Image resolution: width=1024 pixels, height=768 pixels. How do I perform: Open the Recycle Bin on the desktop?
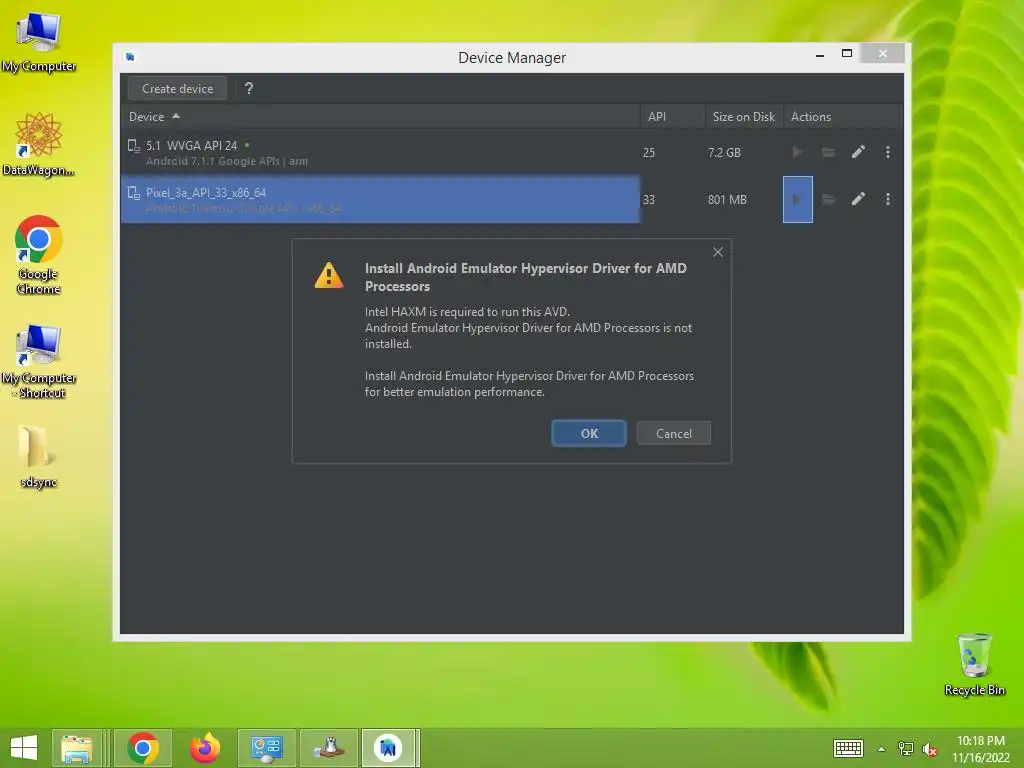(974, 664)
